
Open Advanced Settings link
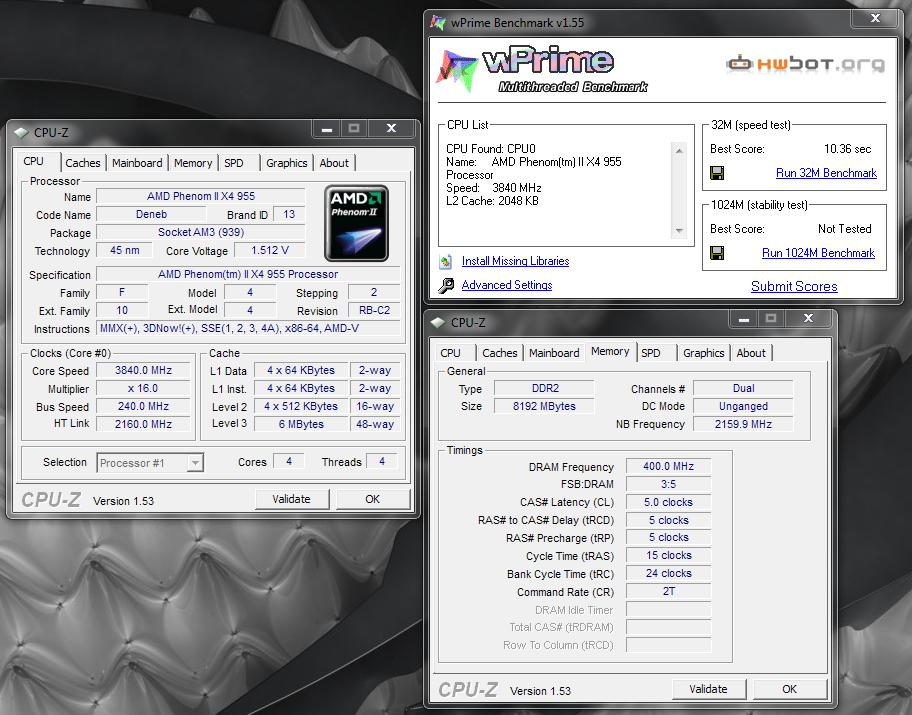(507, 285)
